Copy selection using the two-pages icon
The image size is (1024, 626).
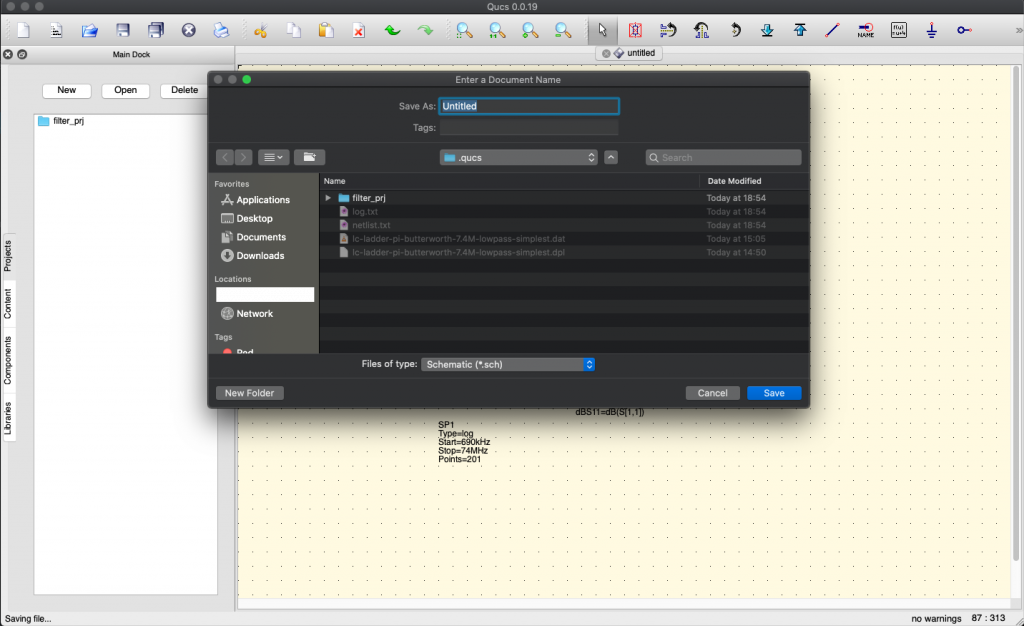click(x=294, y=30)
